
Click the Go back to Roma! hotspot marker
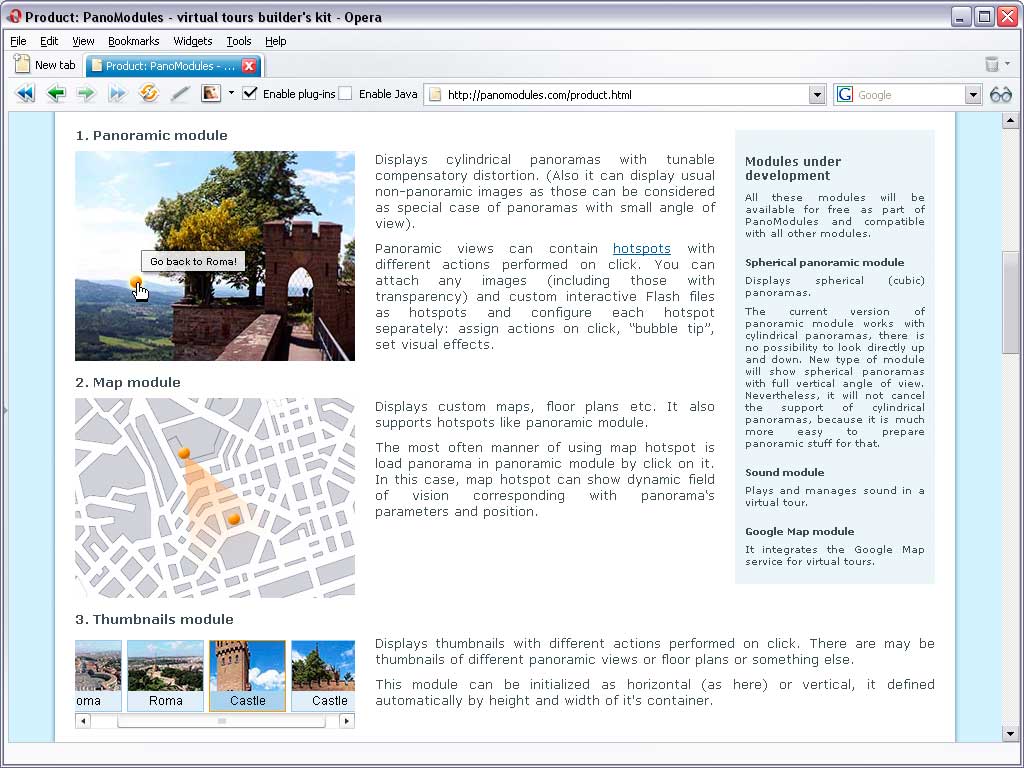click(x=136, y=282)
